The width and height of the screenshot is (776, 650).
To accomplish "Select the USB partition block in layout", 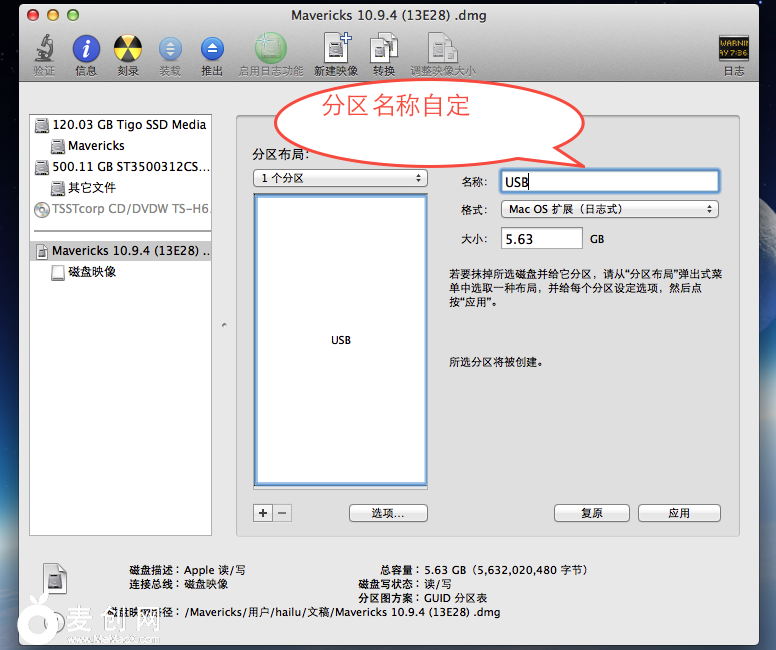I will [x=340, y=340].
